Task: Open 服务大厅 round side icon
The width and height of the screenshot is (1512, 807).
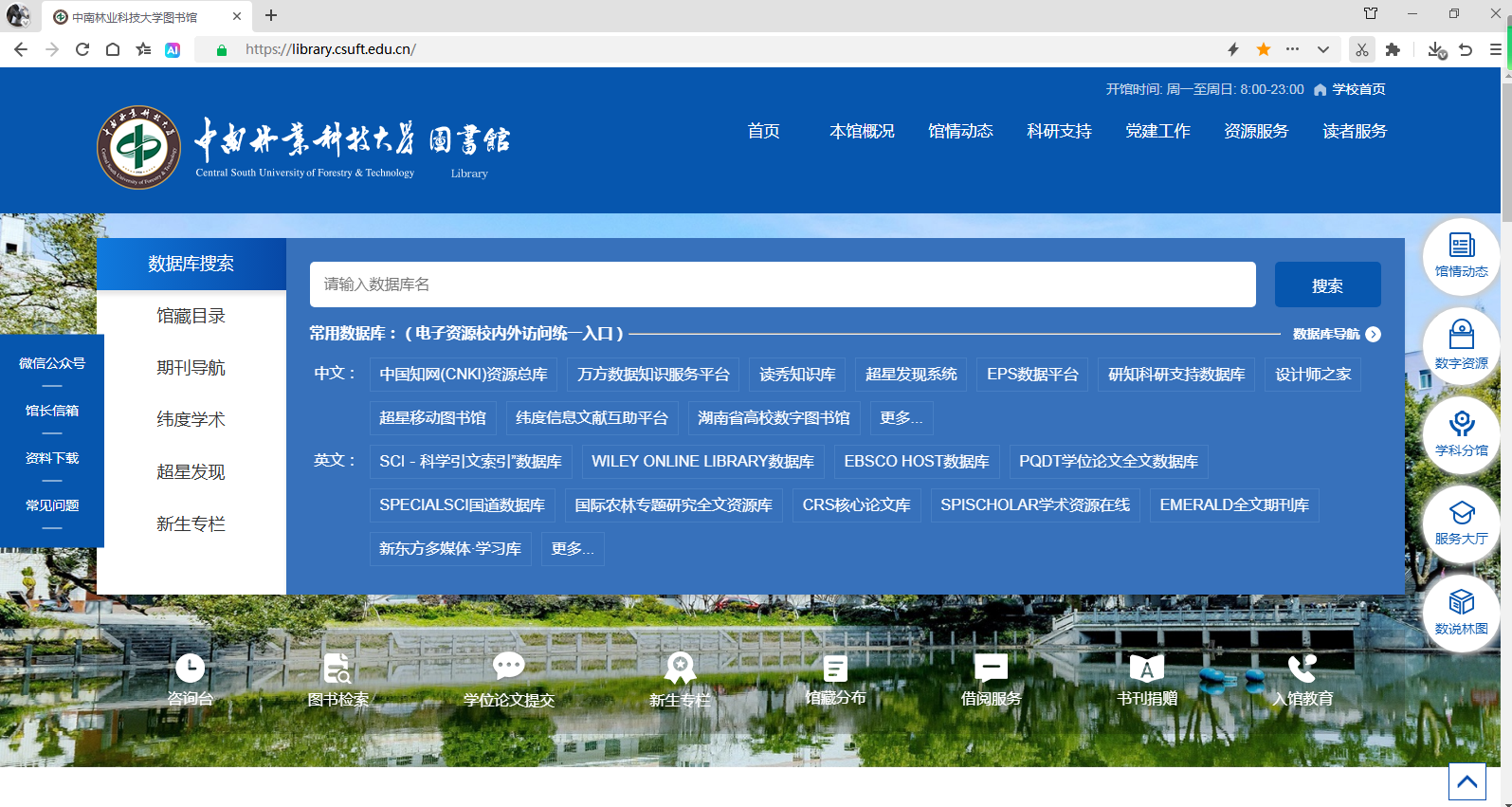Action: point(1462,523)
